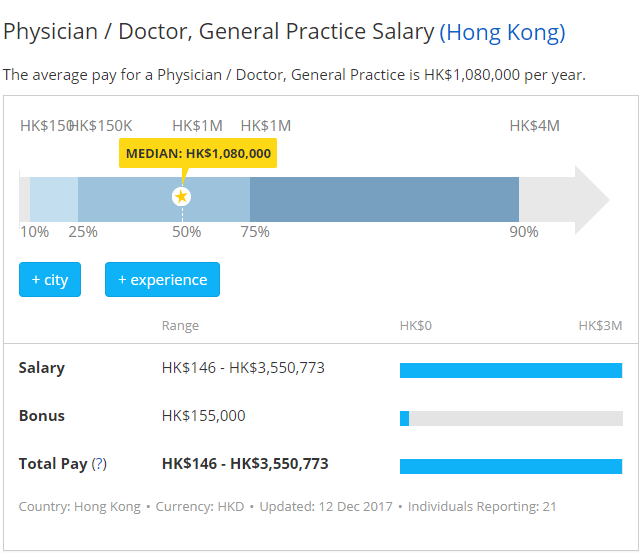Click the 90% percentile label
Image resolution: width=639 pixels, height=554 pixels.
coord(523,232)
